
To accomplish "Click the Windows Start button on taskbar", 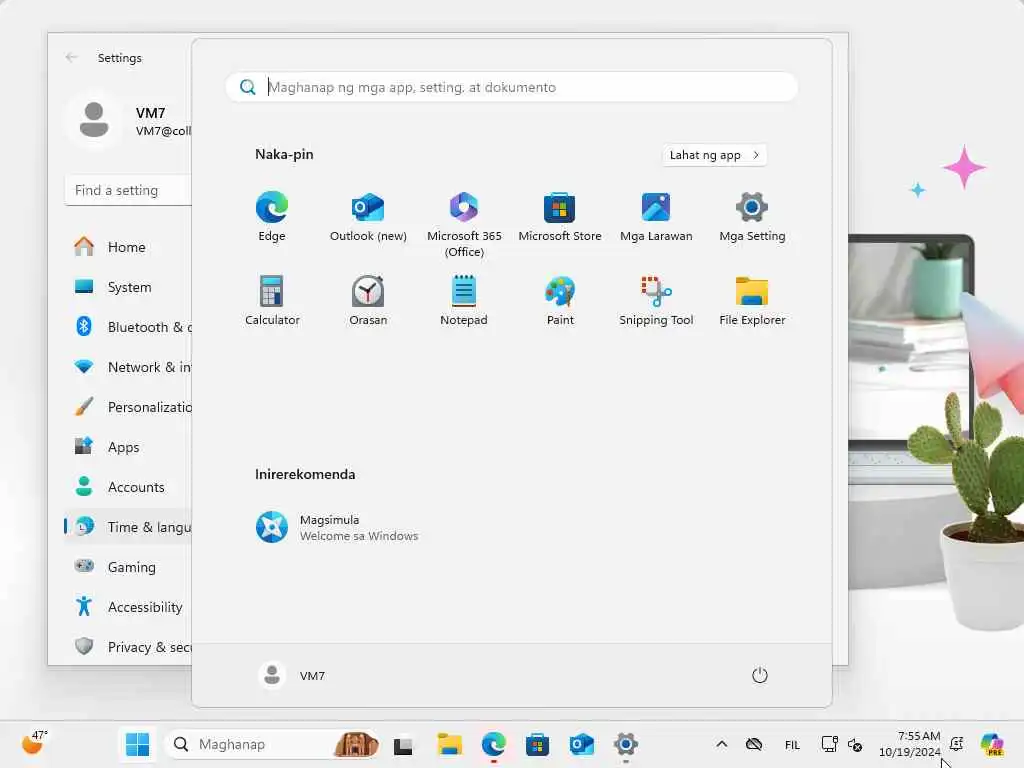I will 137,744.
